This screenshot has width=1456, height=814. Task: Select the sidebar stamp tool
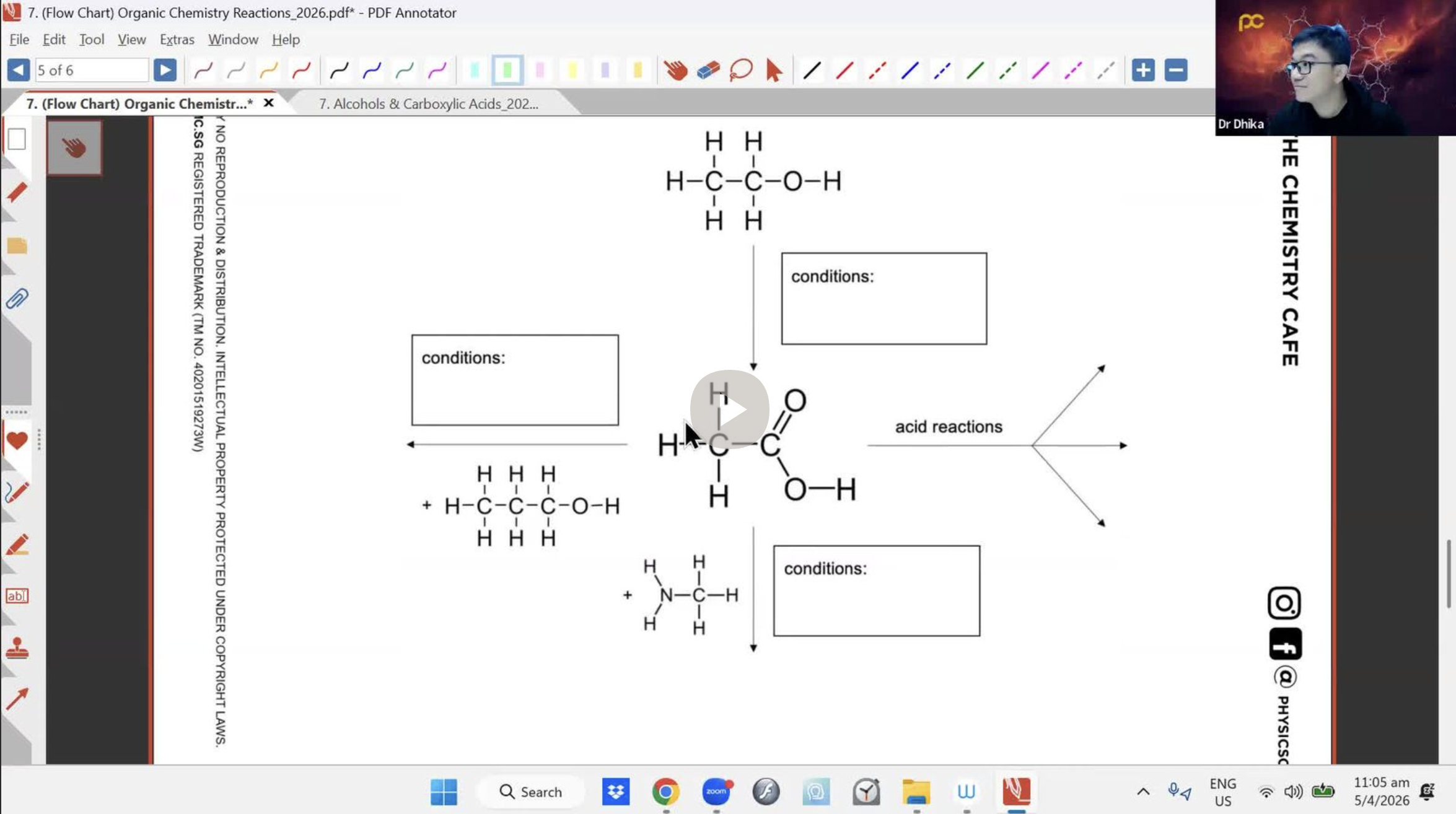[17, 648]
